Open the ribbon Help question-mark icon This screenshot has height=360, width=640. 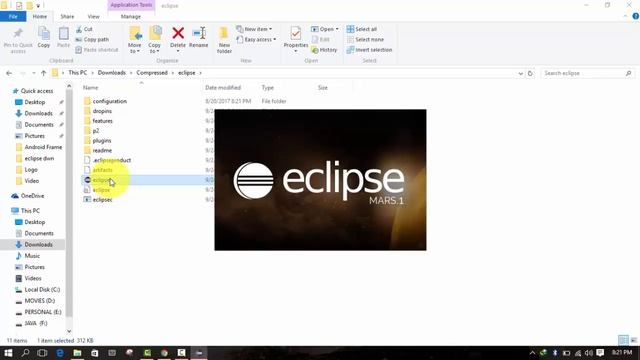click(x=636, y=16)
